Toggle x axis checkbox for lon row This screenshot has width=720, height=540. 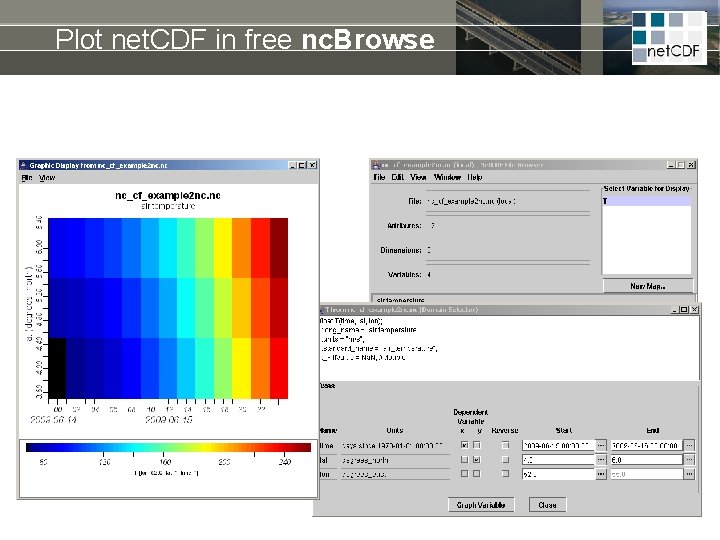tap(464, 473)
